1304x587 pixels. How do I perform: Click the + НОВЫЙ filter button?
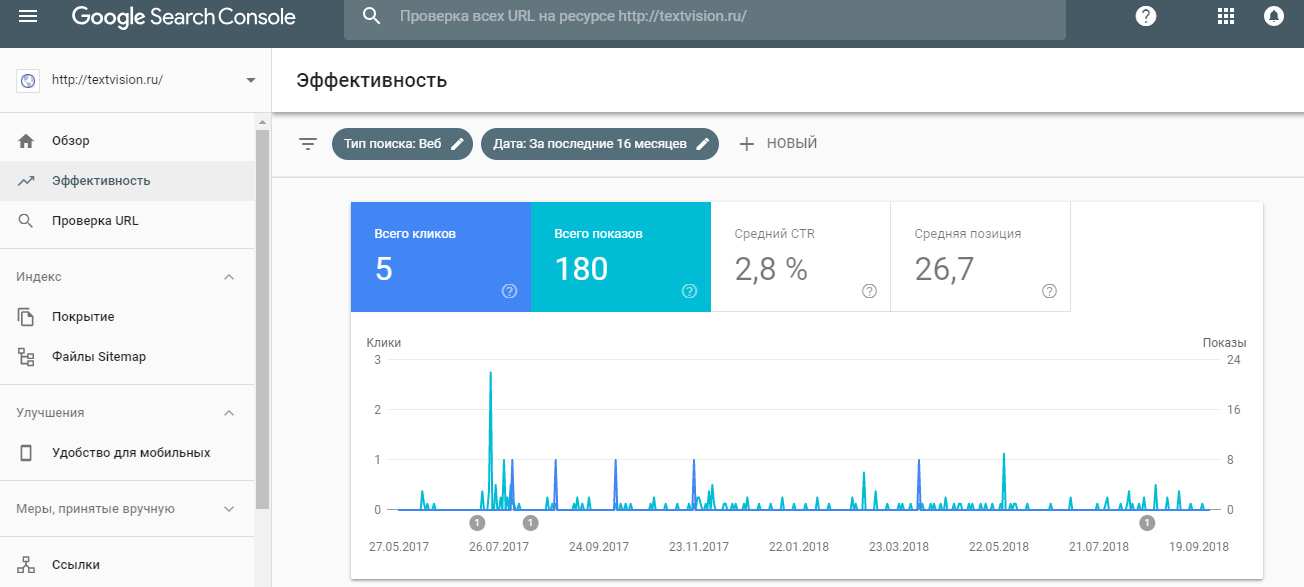[778, 143]
